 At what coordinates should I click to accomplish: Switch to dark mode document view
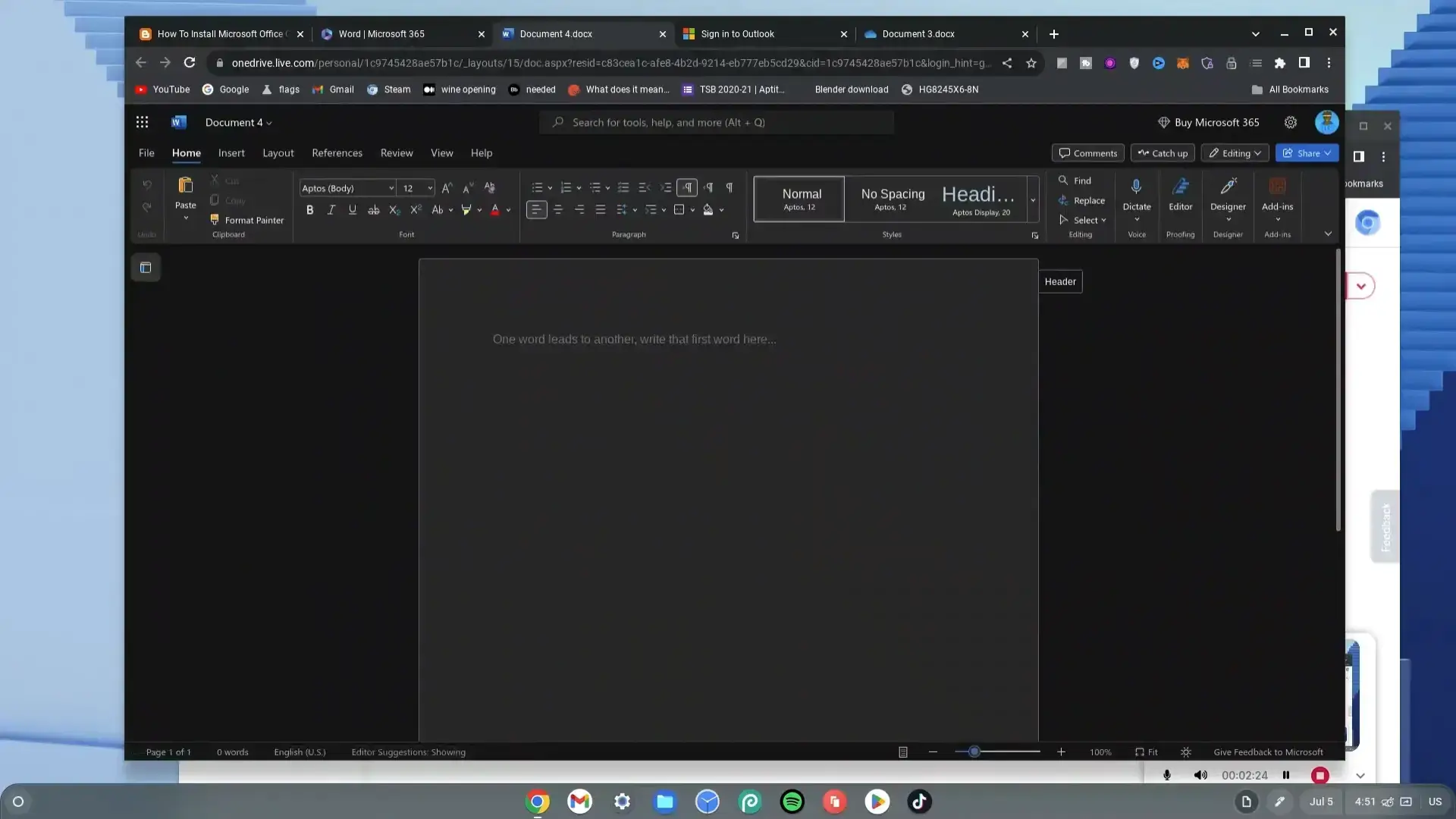tap(1186, 752)
